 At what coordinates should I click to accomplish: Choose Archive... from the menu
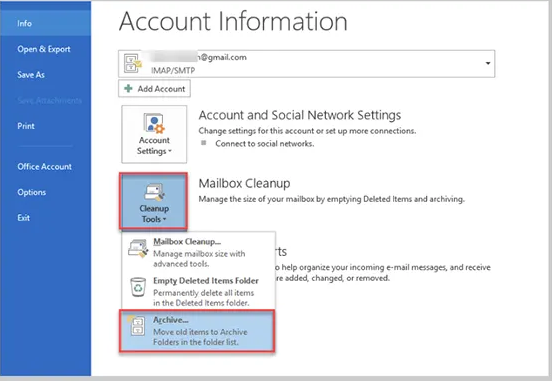(x=197, y=331)
